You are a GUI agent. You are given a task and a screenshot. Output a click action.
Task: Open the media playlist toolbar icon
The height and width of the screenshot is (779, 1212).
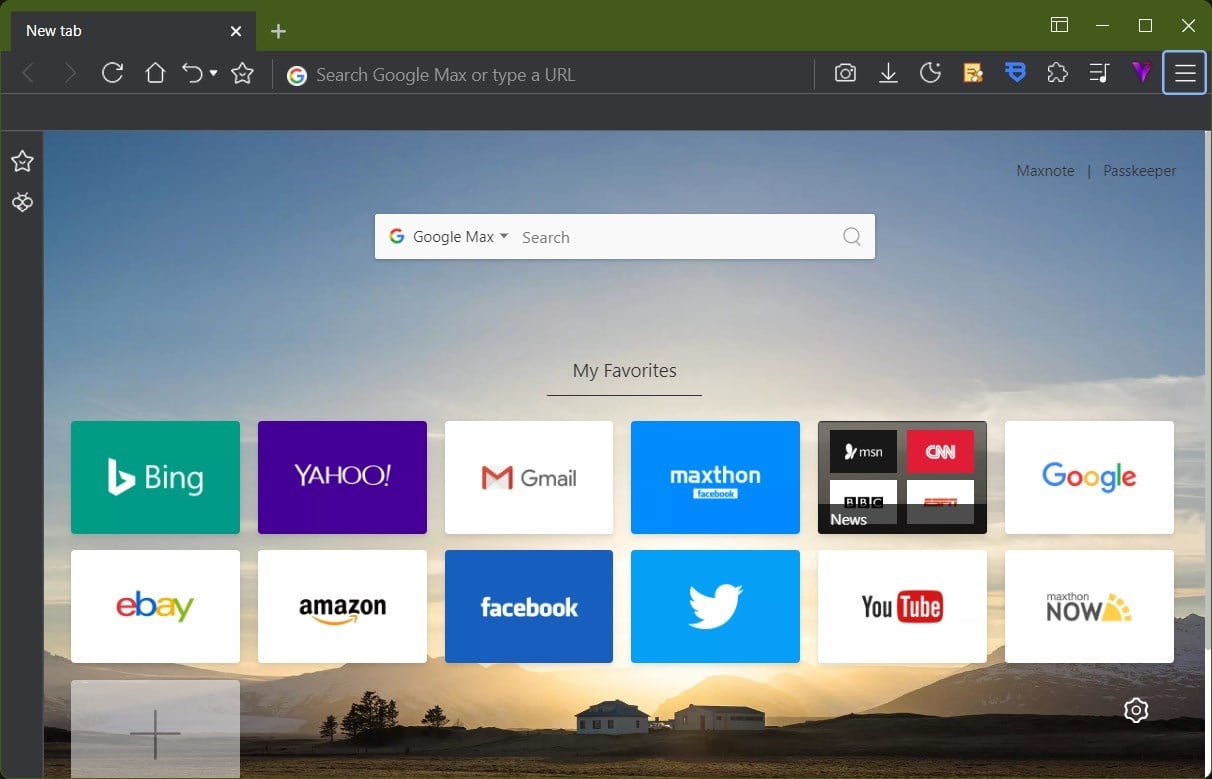click(1099, 73)
